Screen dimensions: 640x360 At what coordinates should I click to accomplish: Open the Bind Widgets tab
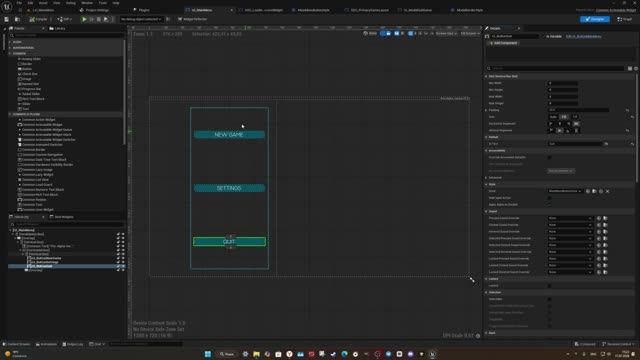(62, 217)
